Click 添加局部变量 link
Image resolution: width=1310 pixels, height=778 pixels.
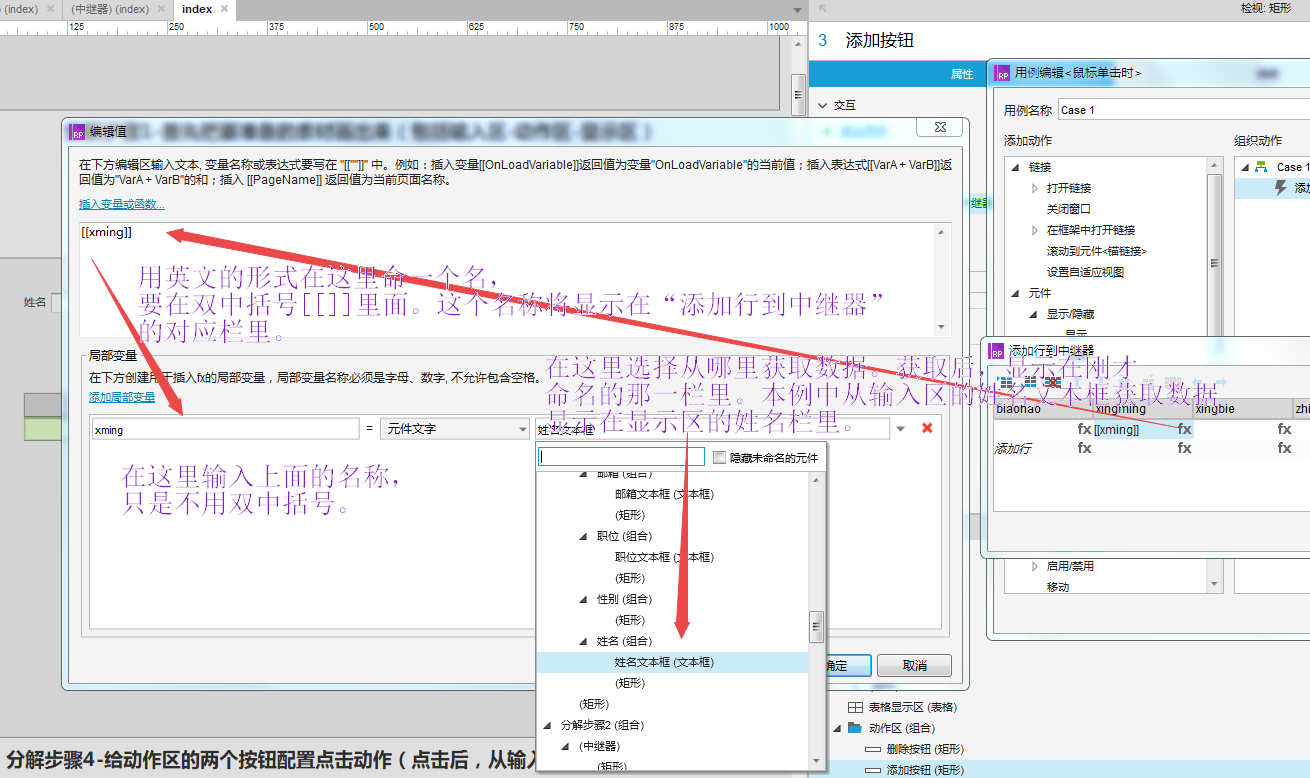pos(122,397)
